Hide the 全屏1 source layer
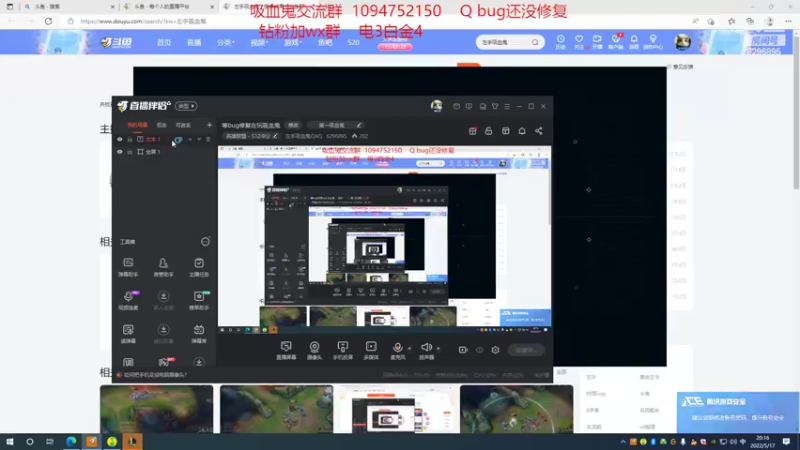The image size is (800, 450). click(x=120, y=152)
